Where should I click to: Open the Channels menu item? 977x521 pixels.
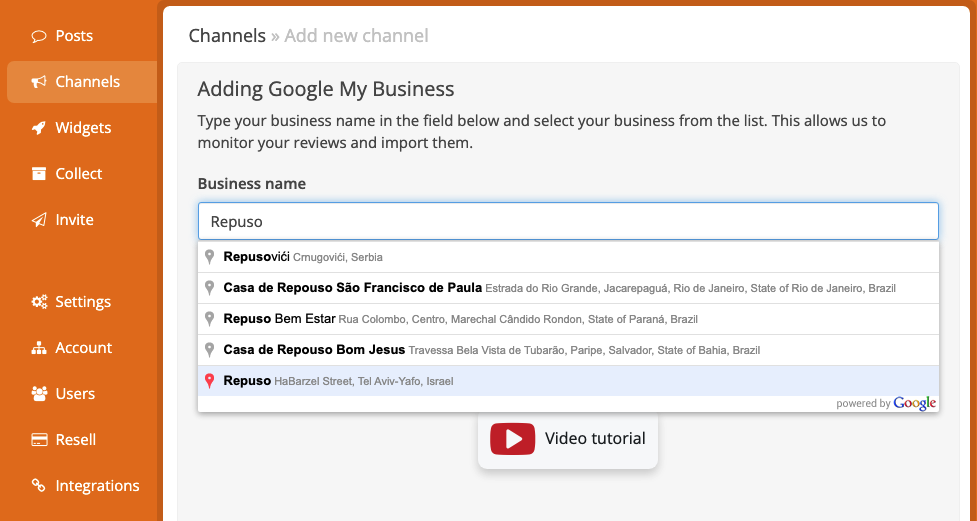pyautogui.click(x=82, y=82)
